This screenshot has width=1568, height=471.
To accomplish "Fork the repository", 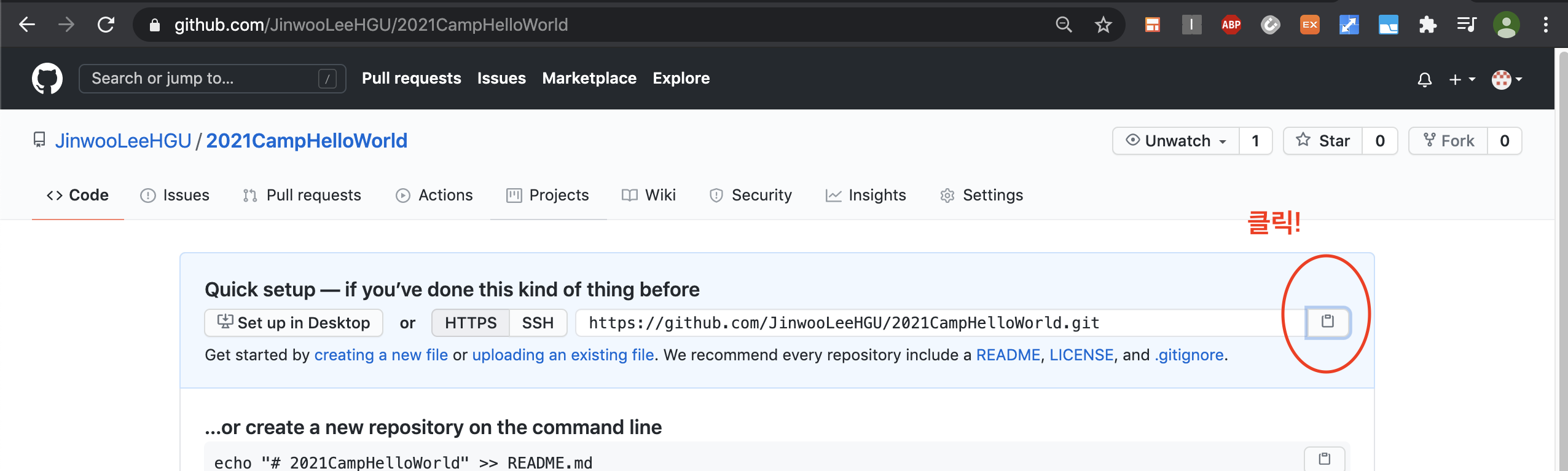I will [x=1448, y=141].
